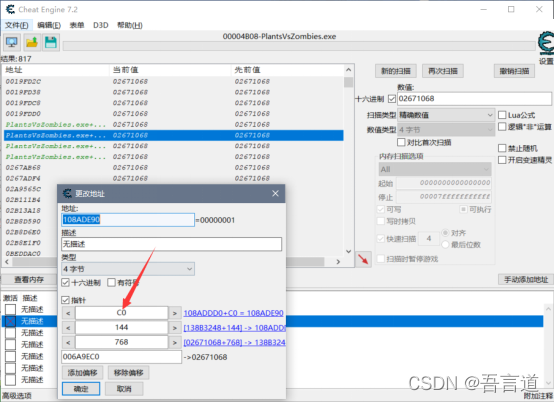Click the 地址 column header
Viewport: 554px width, 402px height.
[56, 70]
